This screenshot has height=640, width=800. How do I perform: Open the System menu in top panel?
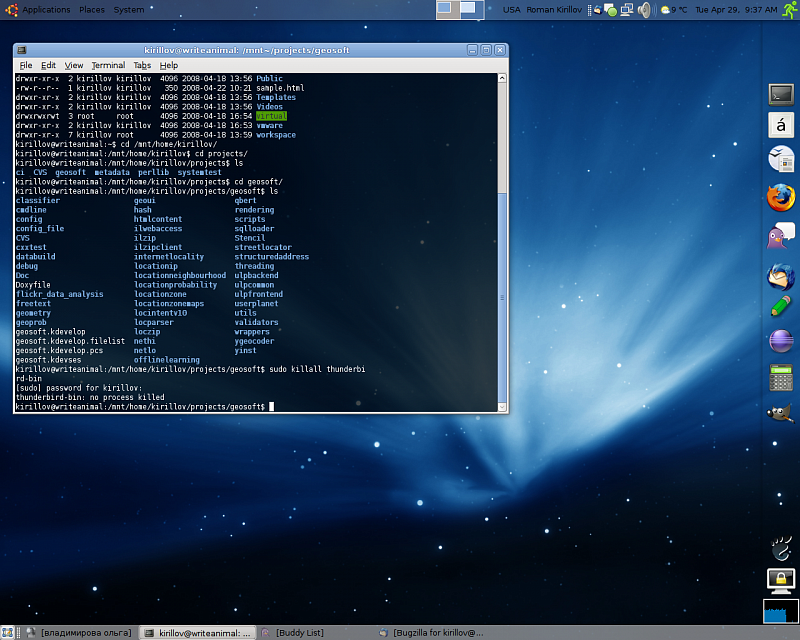click(128, 10)
